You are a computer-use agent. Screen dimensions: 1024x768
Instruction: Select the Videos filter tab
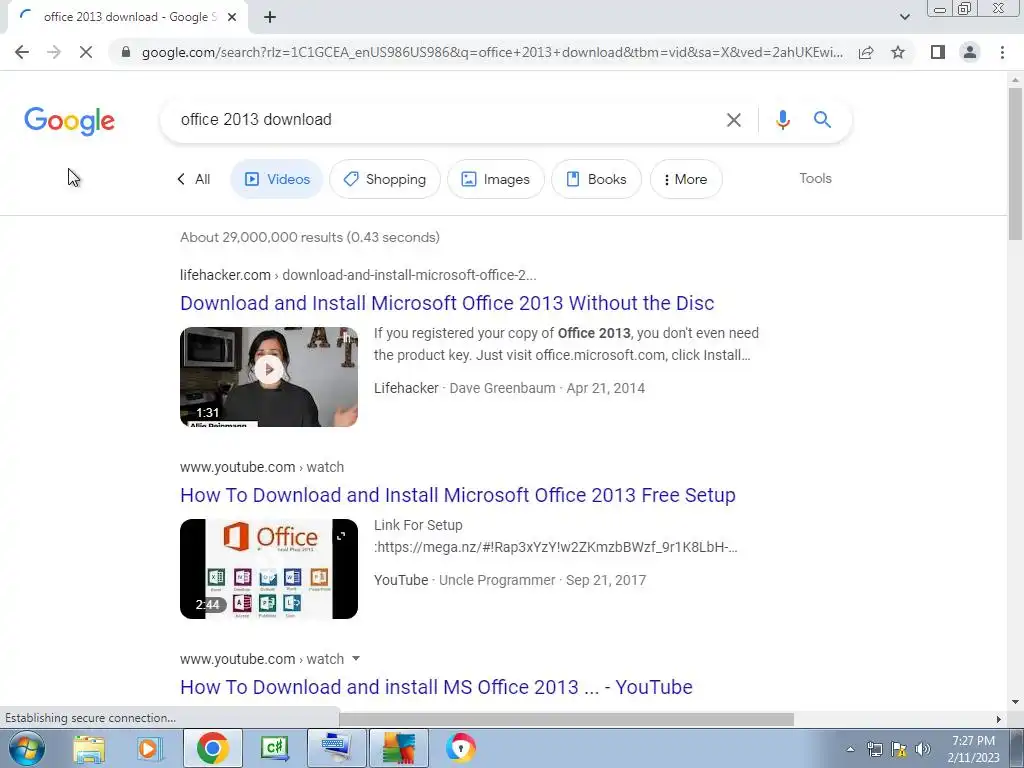277,179
